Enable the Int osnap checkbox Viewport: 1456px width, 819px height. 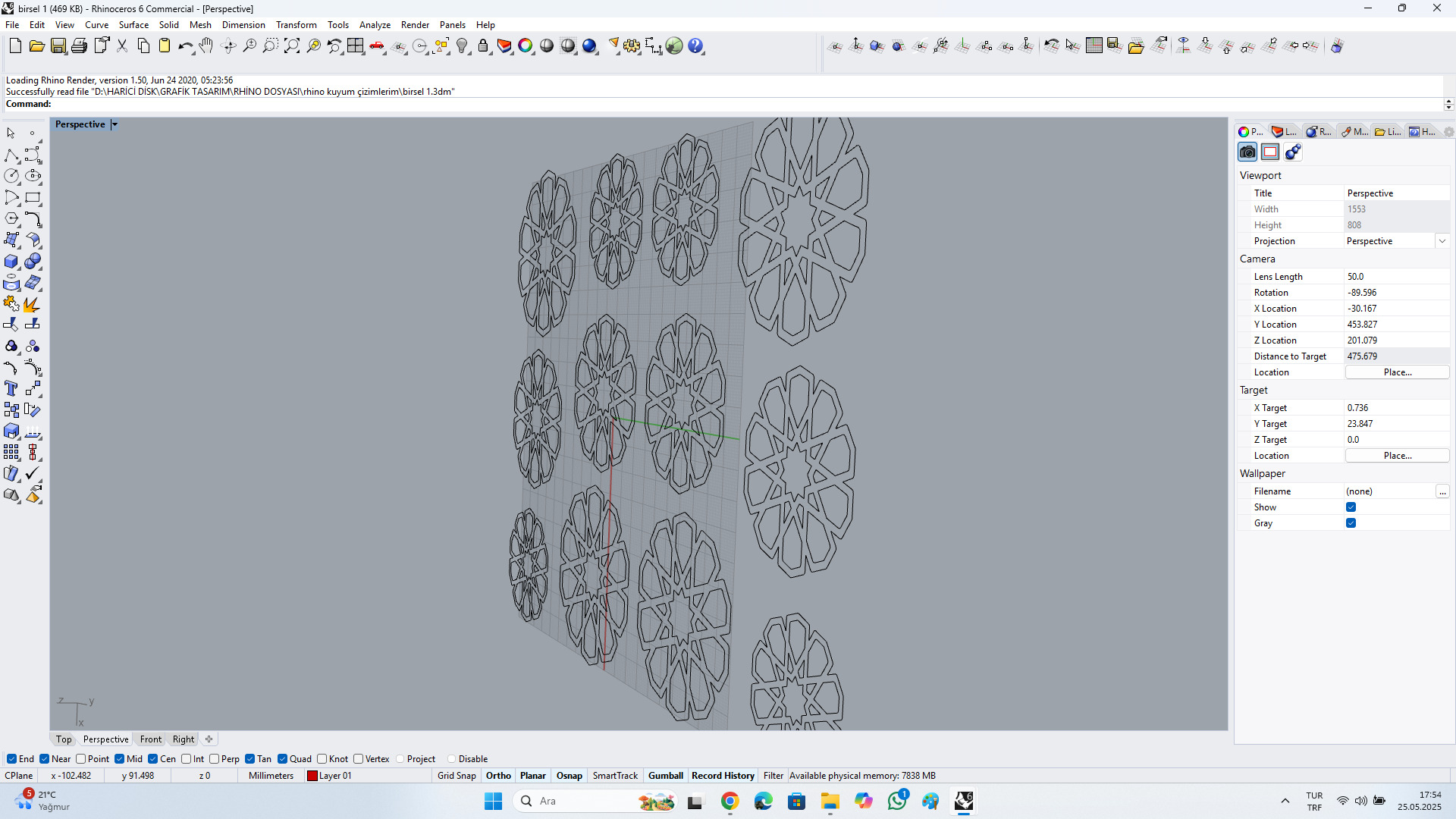[186, 759]
